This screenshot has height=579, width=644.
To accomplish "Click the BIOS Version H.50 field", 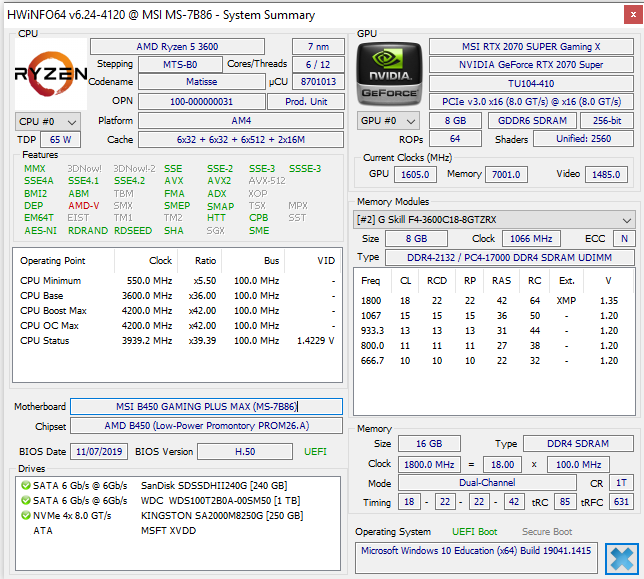I will (245, 452).
